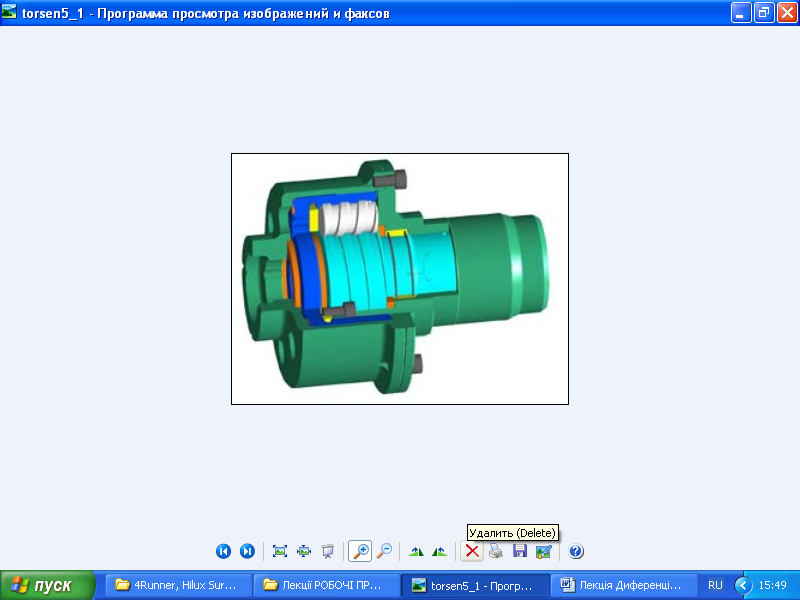Start the slide show
This screenshot has width=800, height=600.
[x=328, y=551]
